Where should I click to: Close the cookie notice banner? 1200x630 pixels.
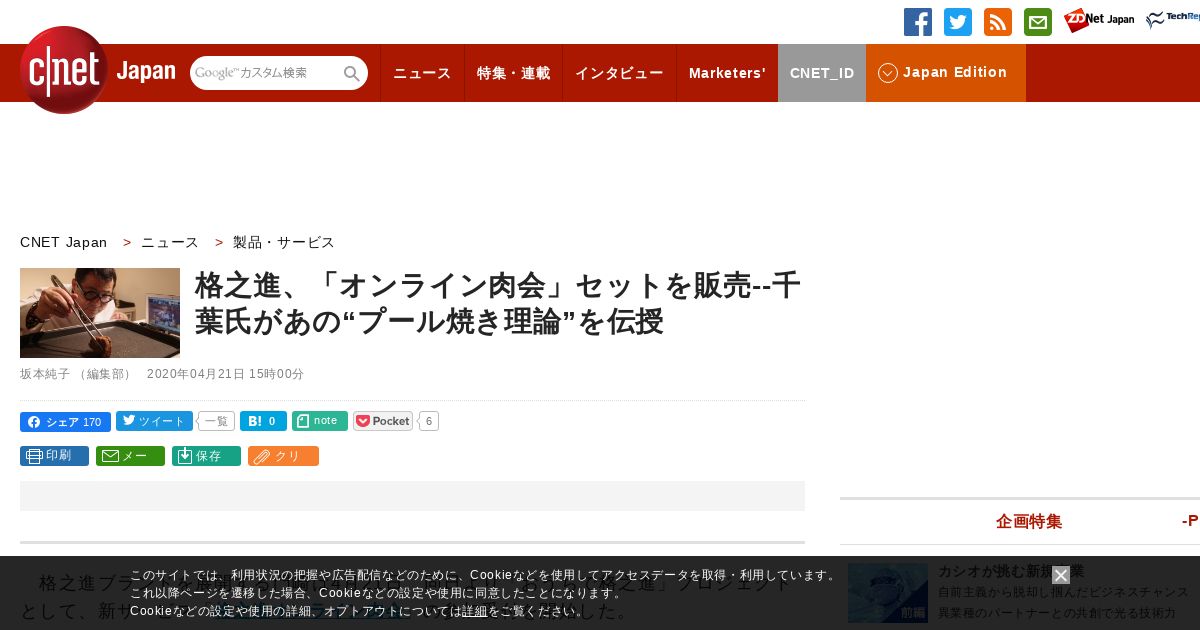point(1061,575)
